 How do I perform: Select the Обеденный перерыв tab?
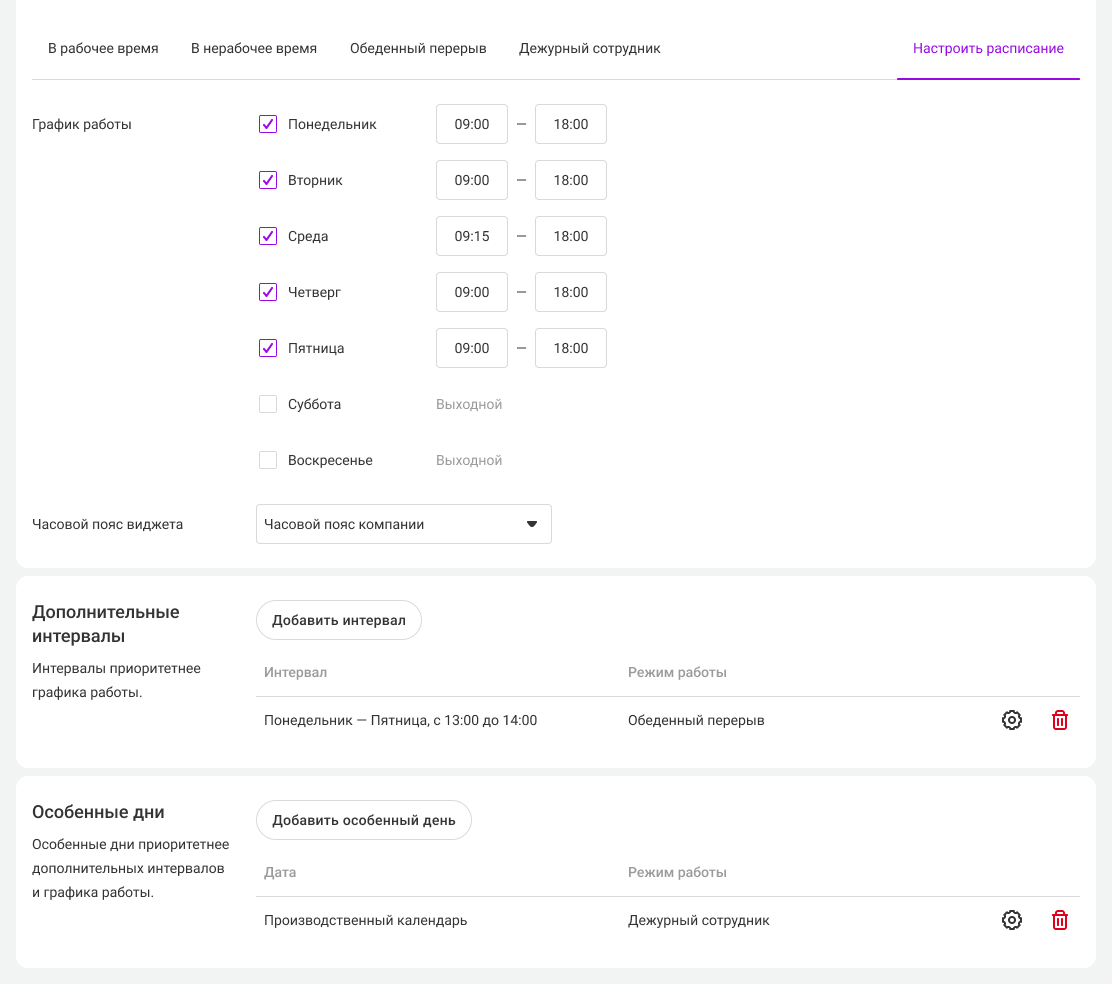click(418, 48)
